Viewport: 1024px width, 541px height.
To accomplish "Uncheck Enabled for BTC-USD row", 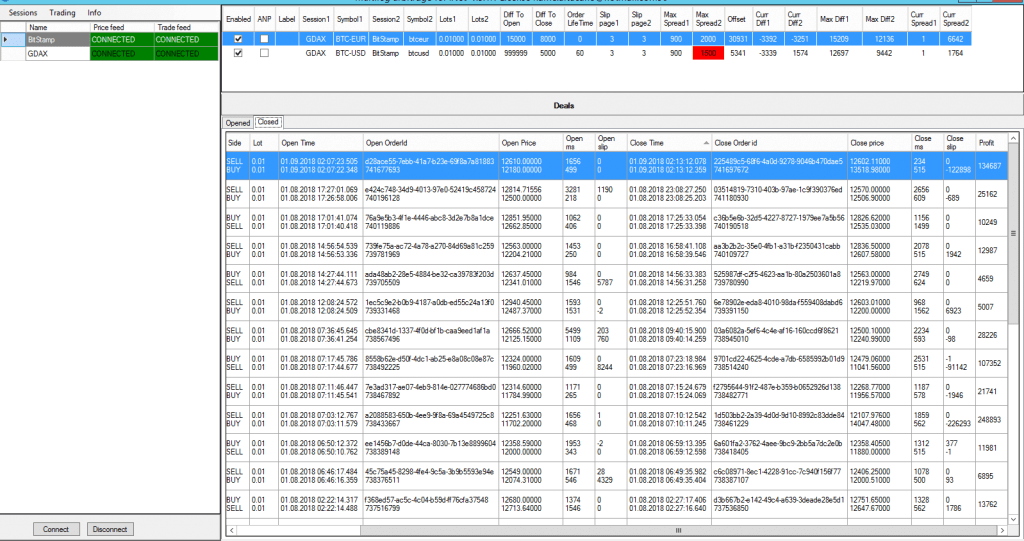I will tap(238, 54).
